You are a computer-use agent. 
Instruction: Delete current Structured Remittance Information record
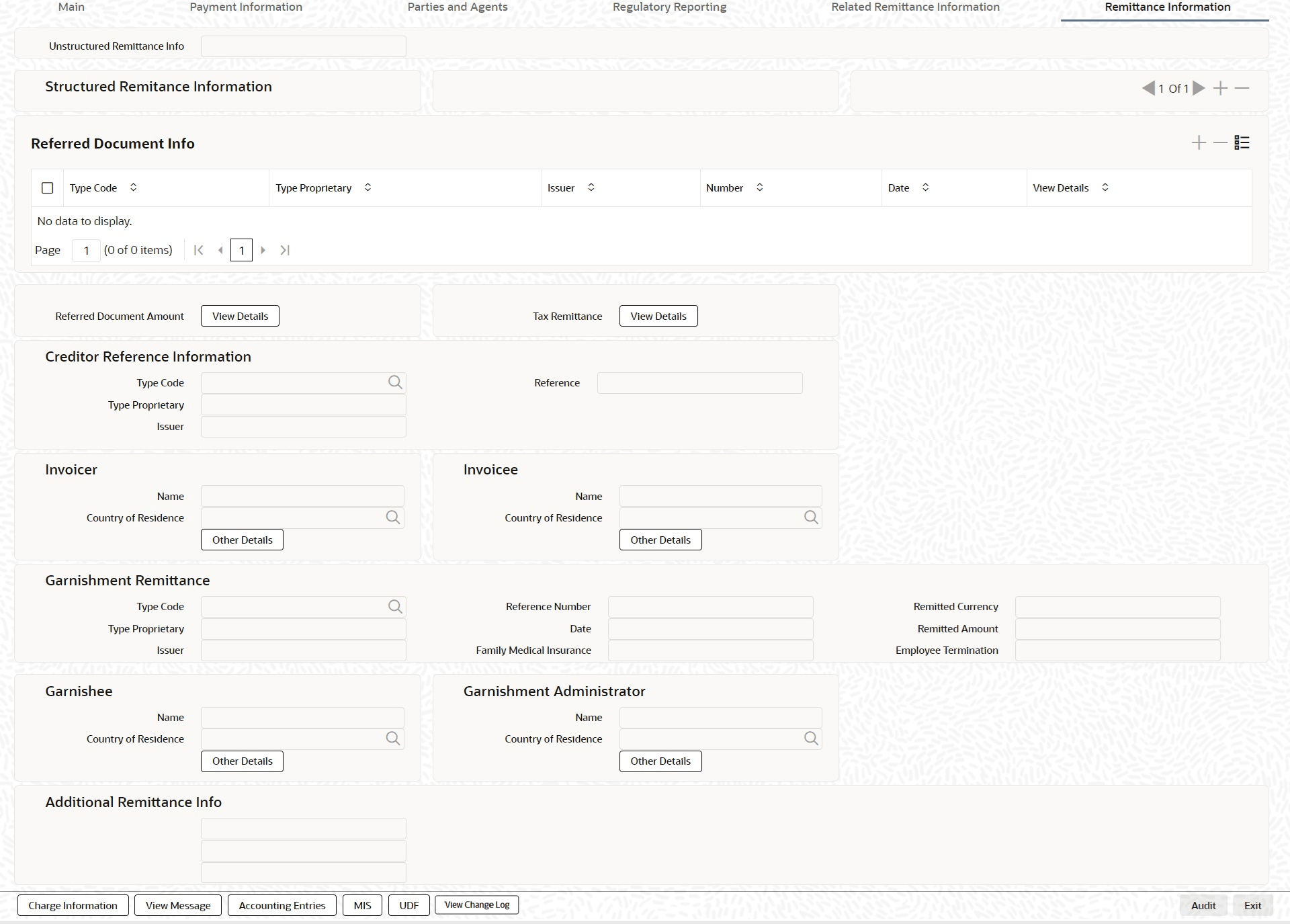(x=1242, y=88)
